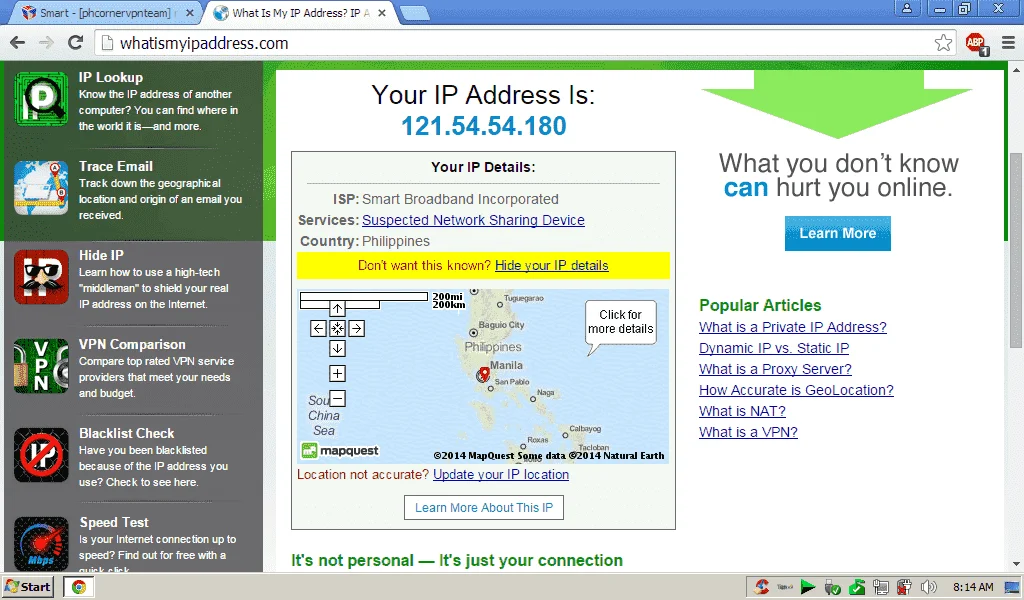Open the Adblock Plus extension icon
The image size is (1024, 600).
coord(976,44)
